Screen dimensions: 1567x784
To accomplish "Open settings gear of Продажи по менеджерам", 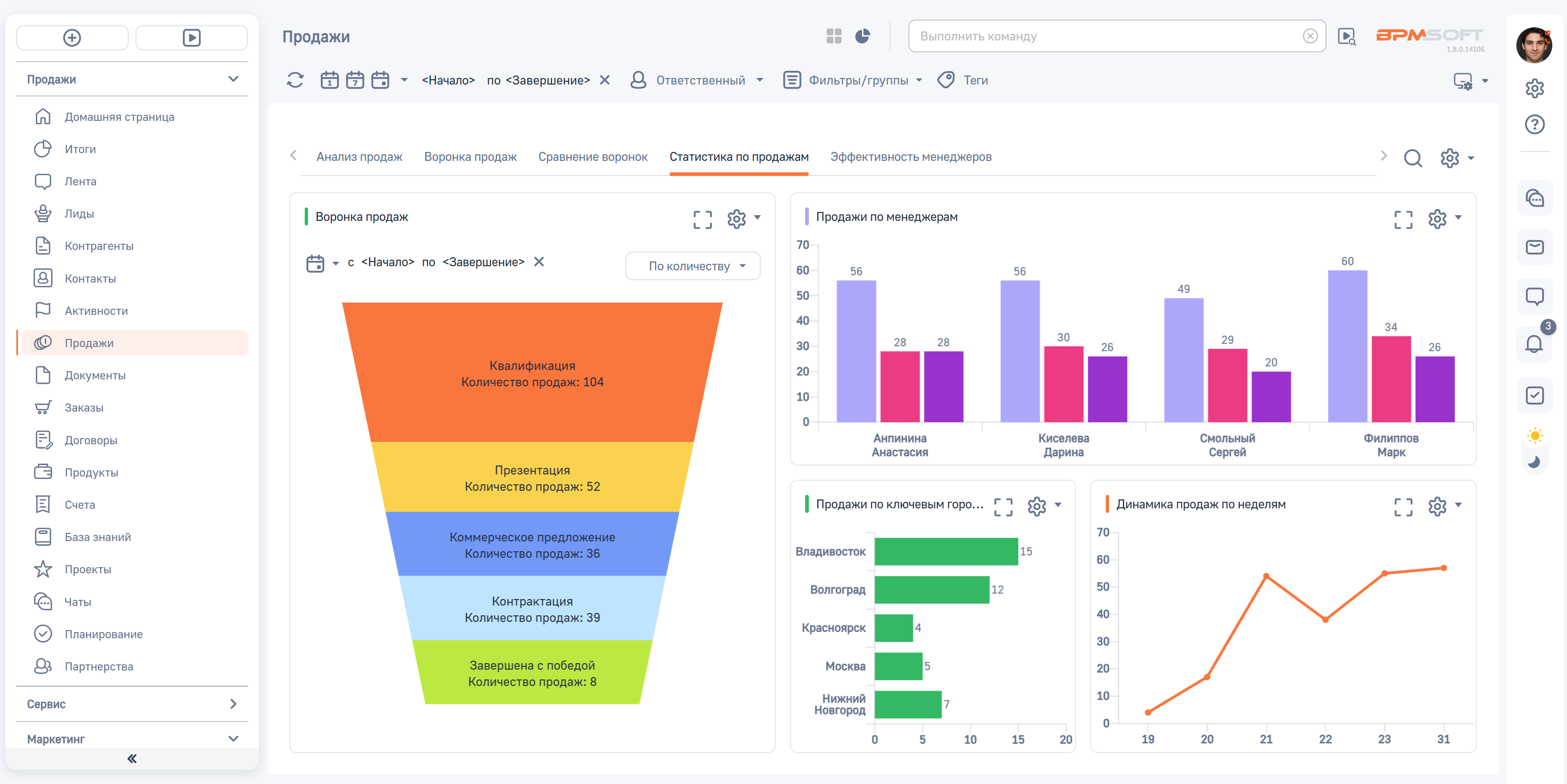I will pos(1438,219).
